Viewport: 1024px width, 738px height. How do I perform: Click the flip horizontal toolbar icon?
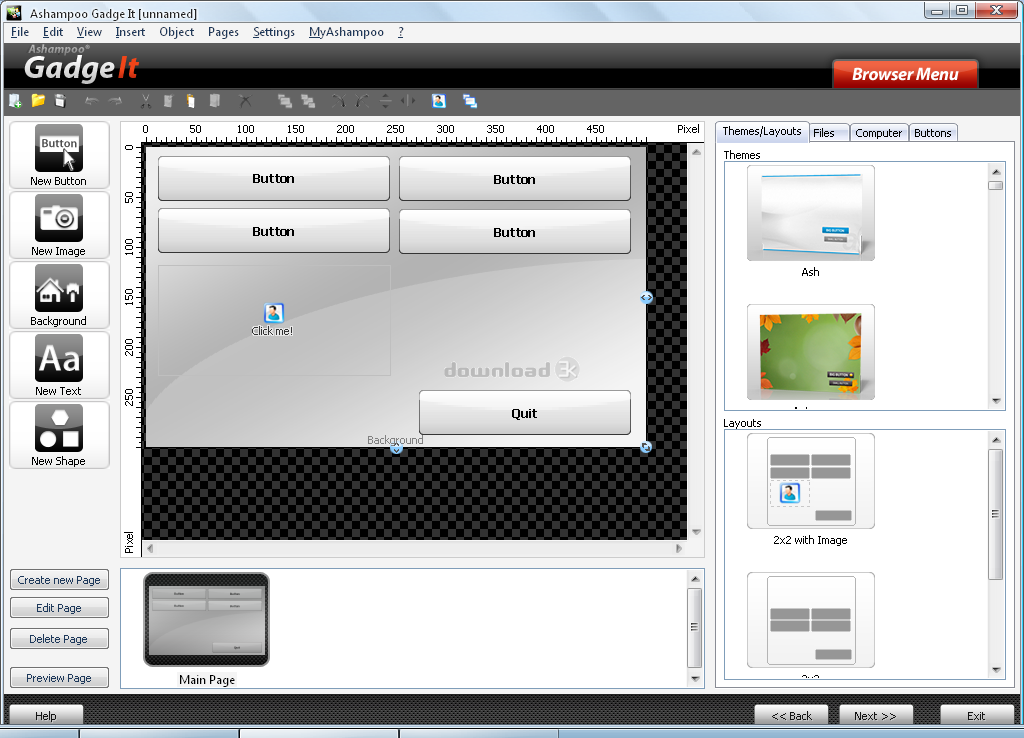tap(408, 101)
